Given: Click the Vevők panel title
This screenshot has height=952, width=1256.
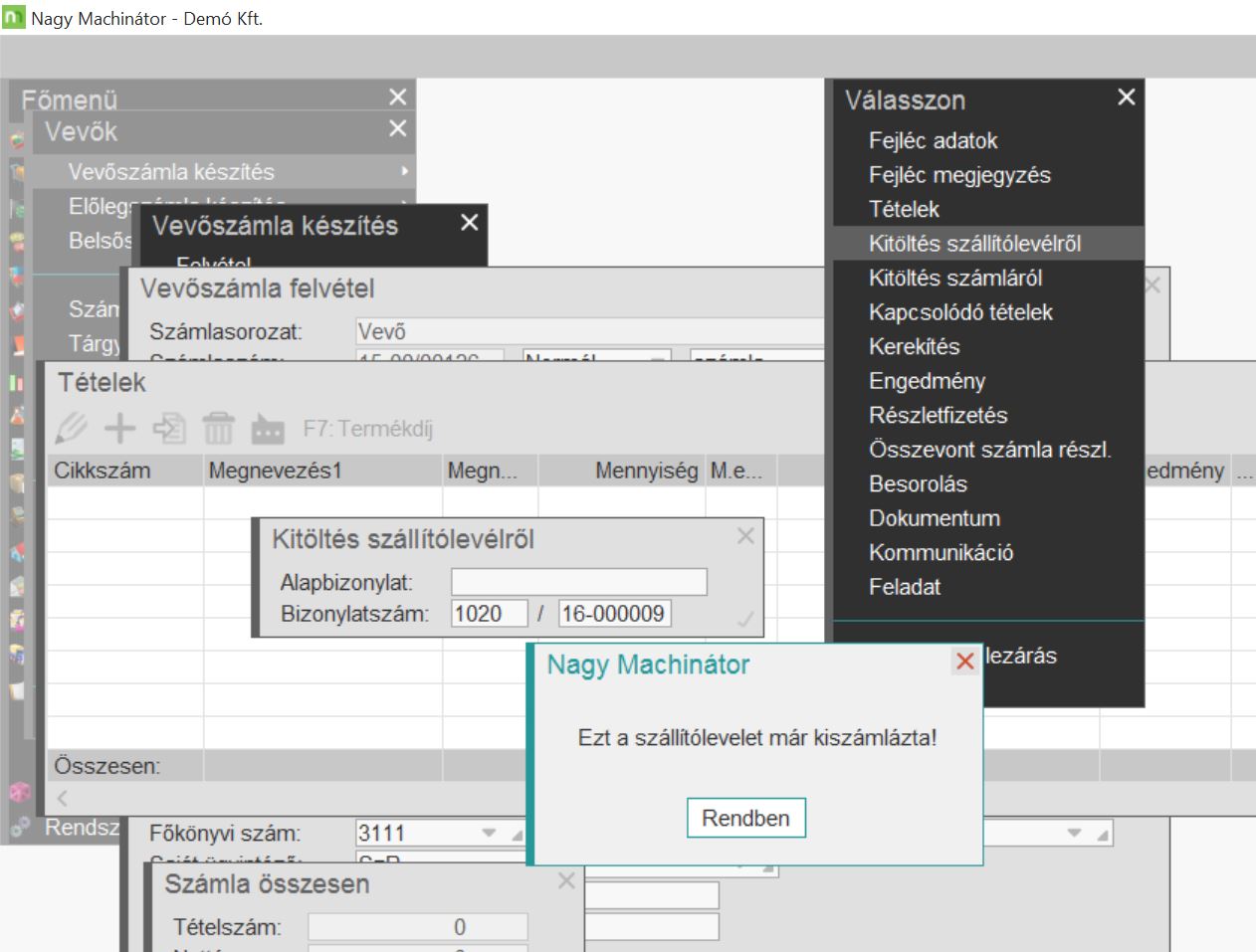Looking at the screenshot, I should pyautogui.click(x=81, y=131).
